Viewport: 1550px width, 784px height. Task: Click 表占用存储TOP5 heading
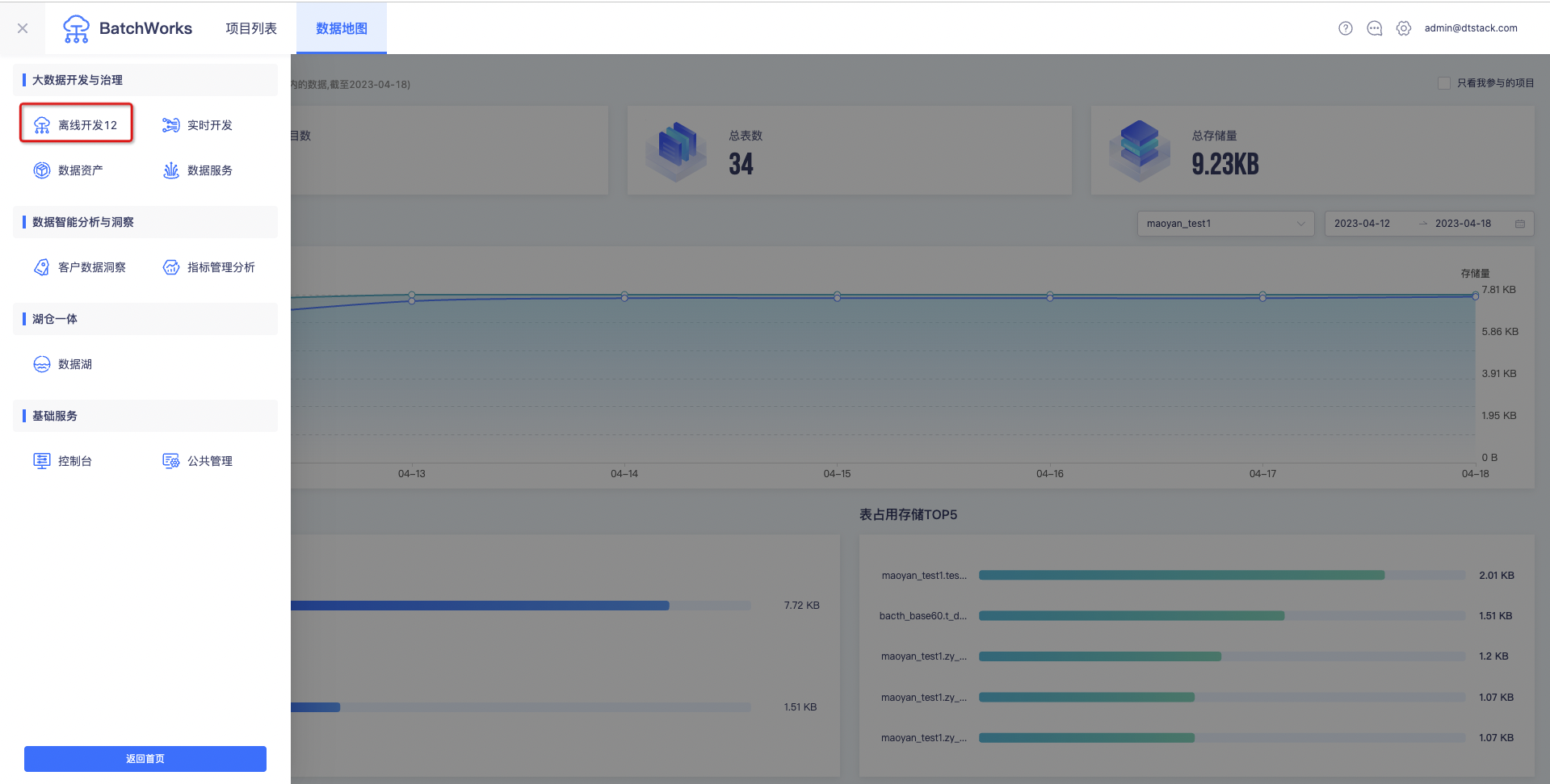click(x=908, y=515)
